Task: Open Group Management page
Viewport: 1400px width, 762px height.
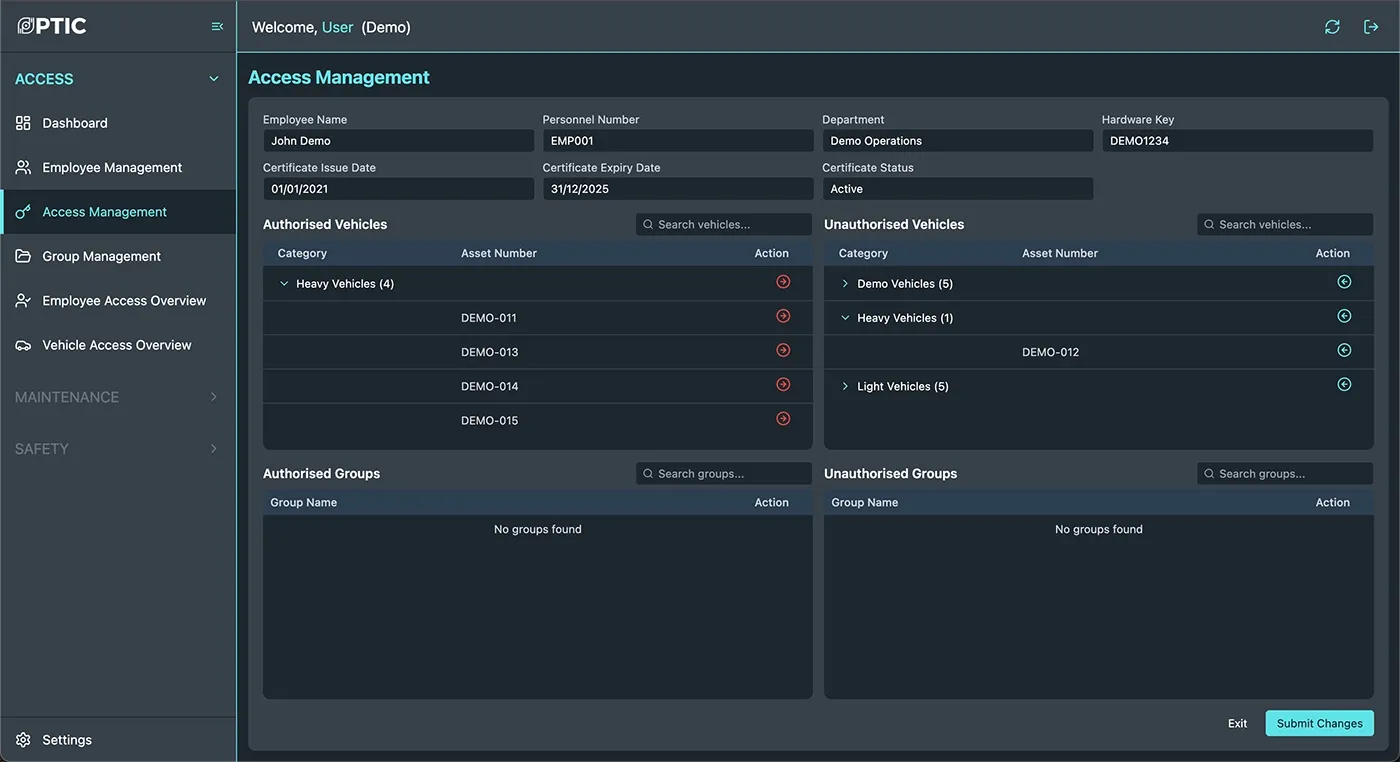Action: click(118, 256)
